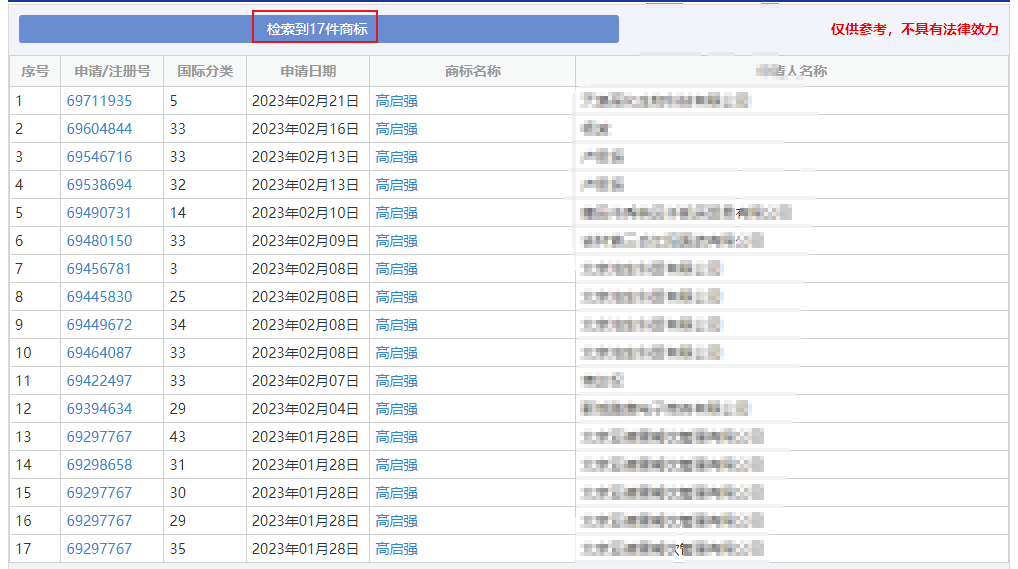The image size is (1018, 569).
Task: Select the date 2023年02月04日
Action: click(305, 409)
